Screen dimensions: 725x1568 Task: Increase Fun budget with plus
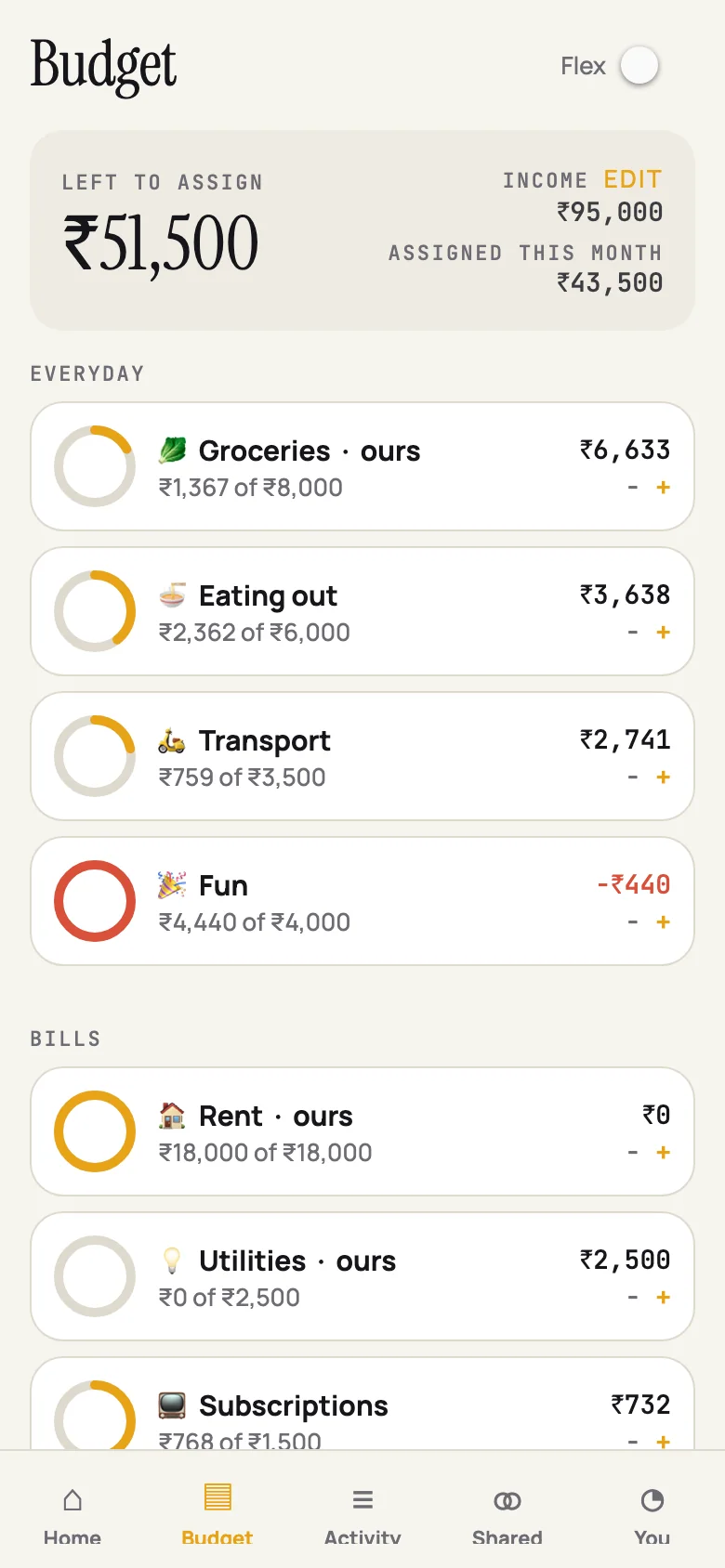tap(663, 922)
